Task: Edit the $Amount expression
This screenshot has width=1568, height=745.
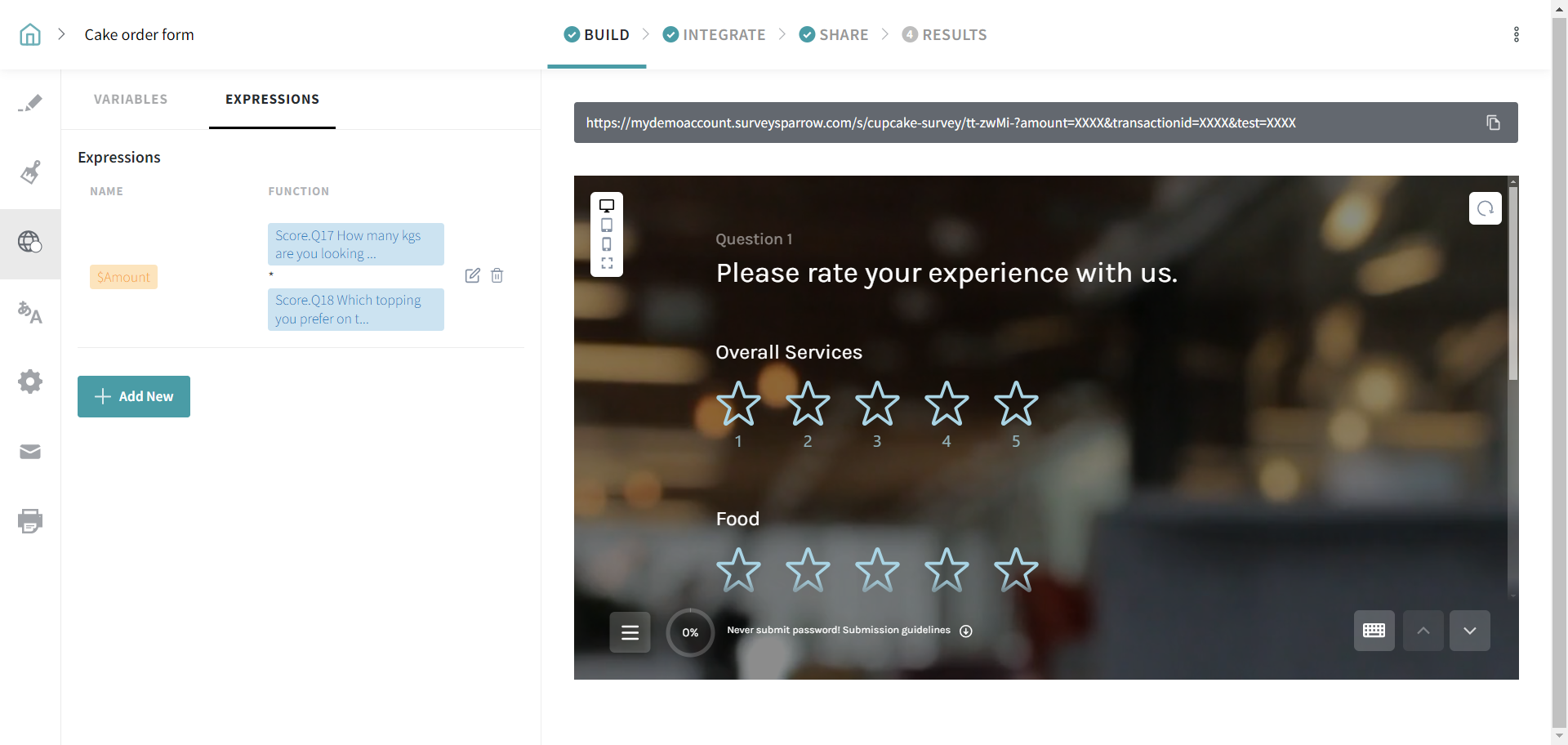Action: point(472,275)
